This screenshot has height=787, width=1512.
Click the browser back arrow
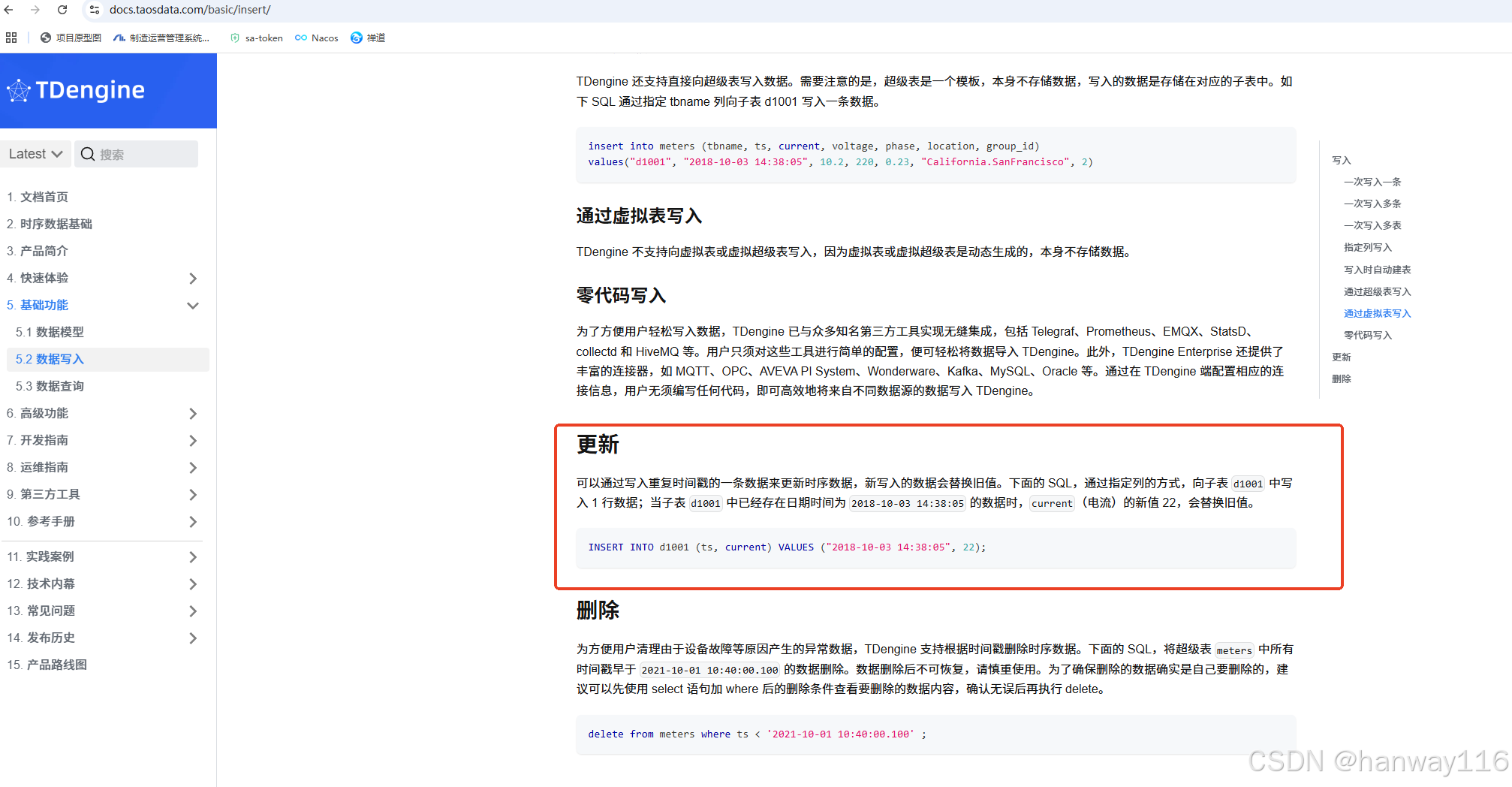[x=9, y=10]
